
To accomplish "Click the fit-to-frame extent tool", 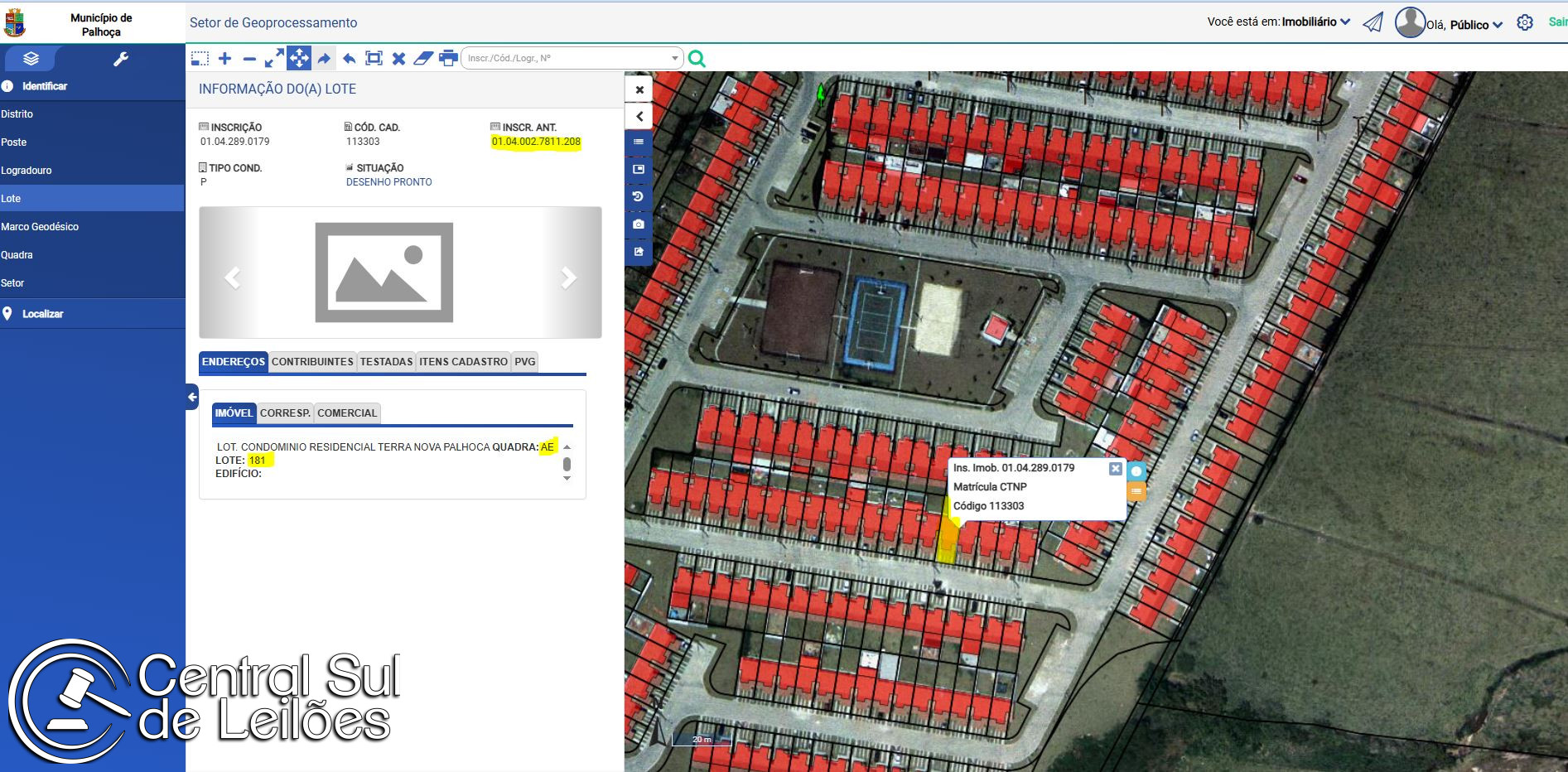I will (374, 58).
